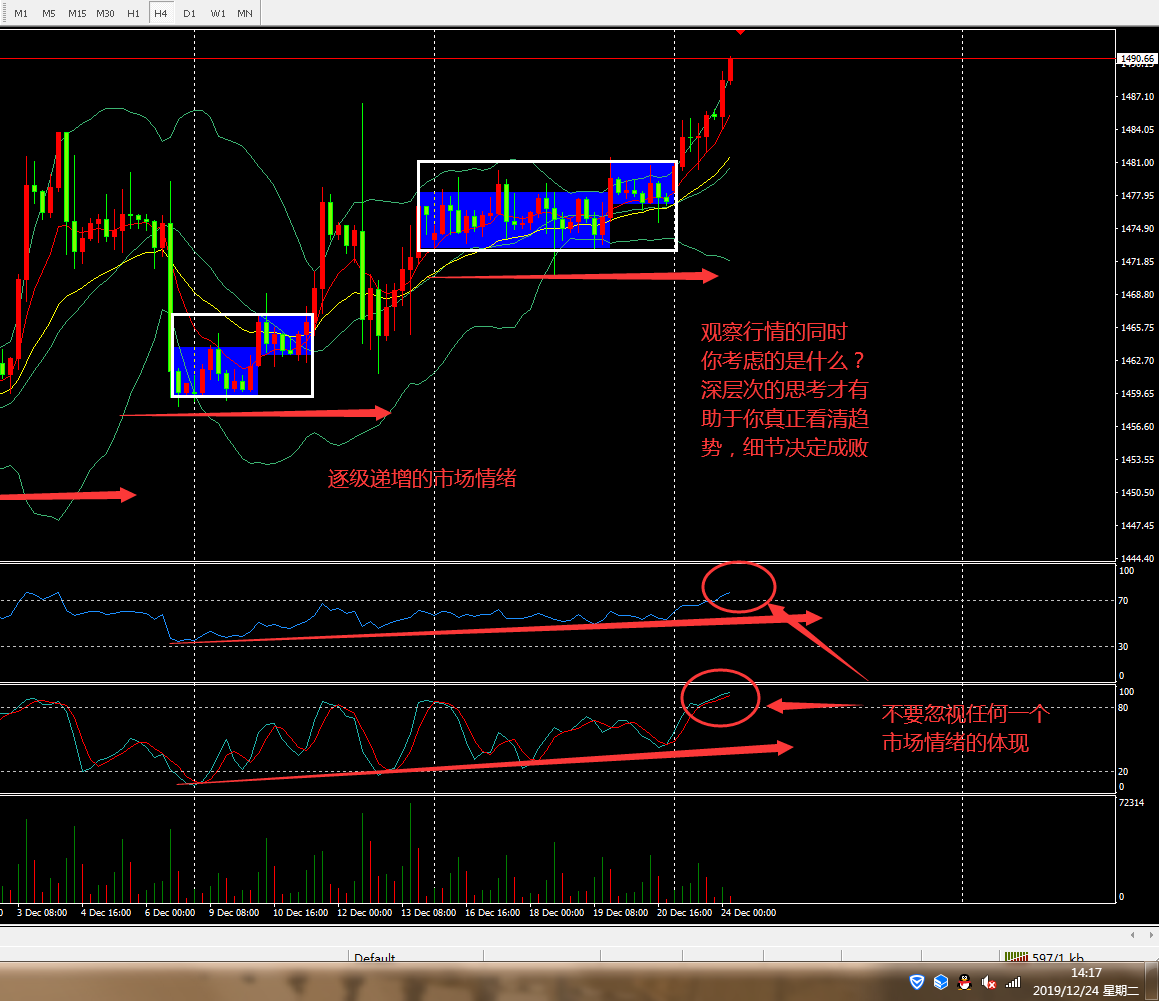Viewport: 1159px width, 1001px height.
Task: Click the 1453.55 price axis label
Action: (x=1137, y=459)
